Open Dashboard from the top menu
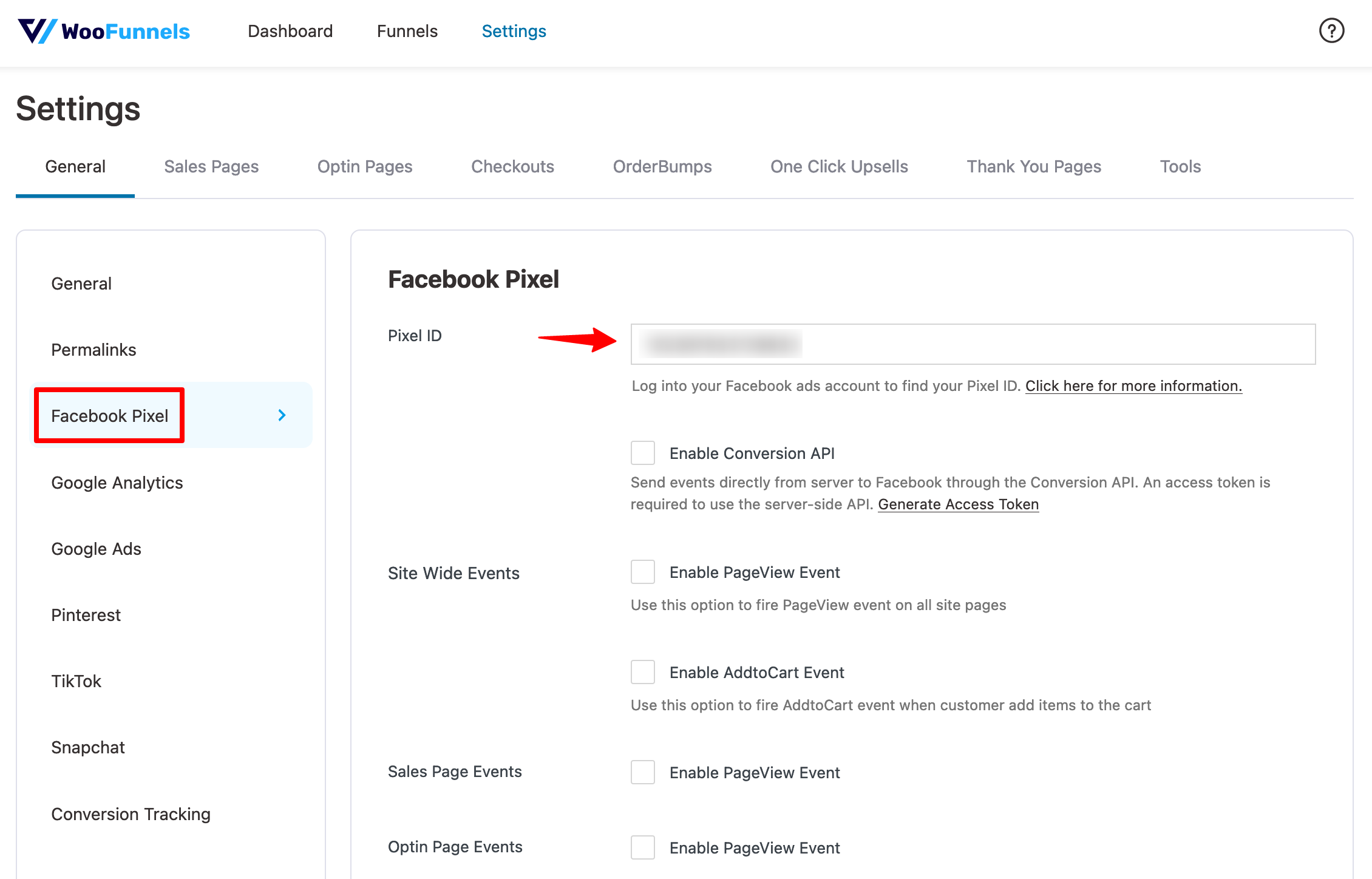 [290, 31]
